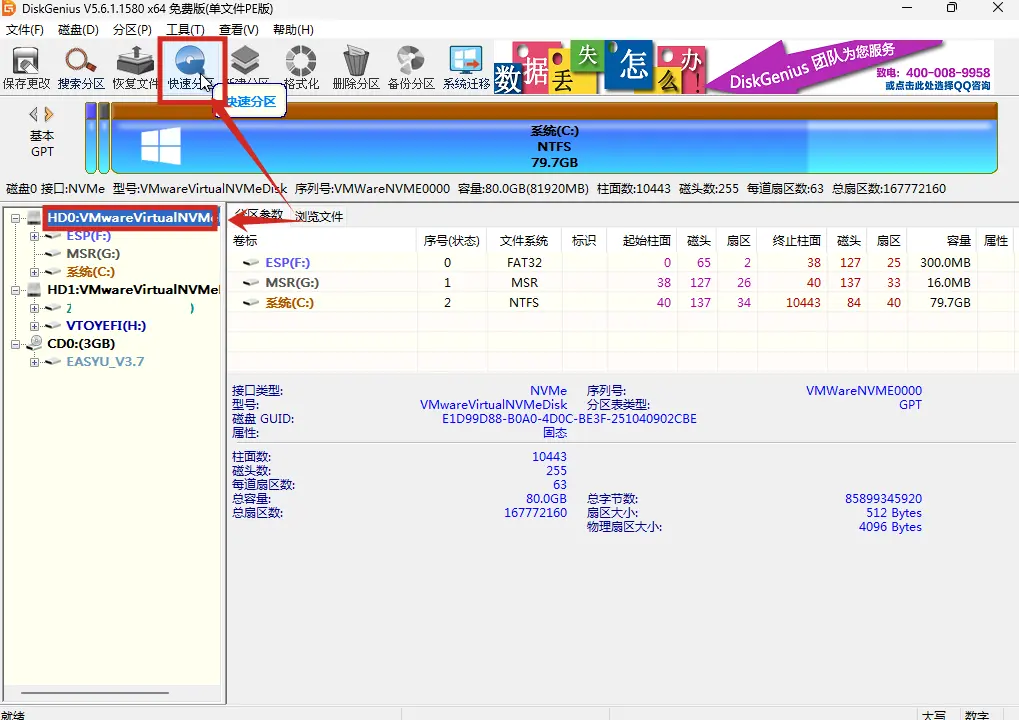1019x720 pixels.
Task: Select the HD1 hard disk icon in the tree
Action: tap(34, 290)
